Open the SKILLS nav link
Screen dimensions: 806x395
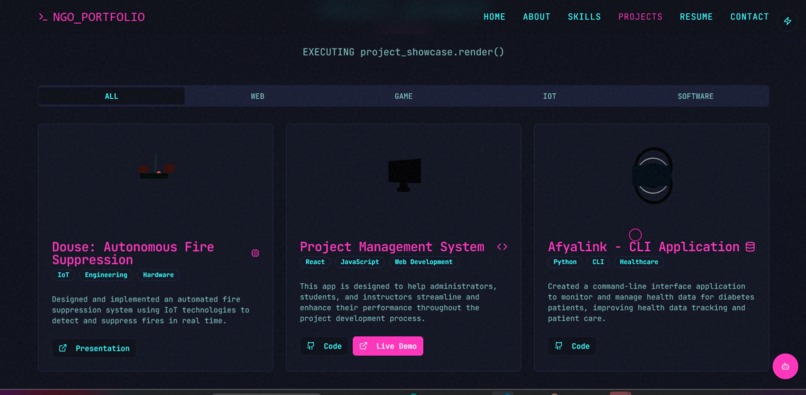click(584, 16)
